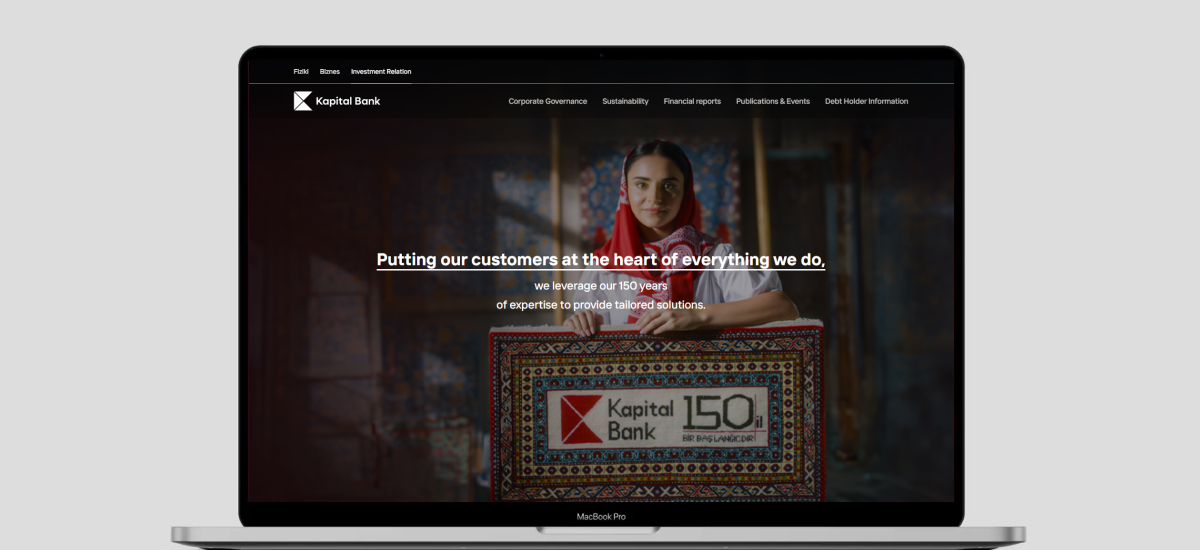The height and width of the screenshot is (550, 1200).
Task: Click the "we leverage our 150 years" text
Action: pyautogui.click(x=600, y=286)
